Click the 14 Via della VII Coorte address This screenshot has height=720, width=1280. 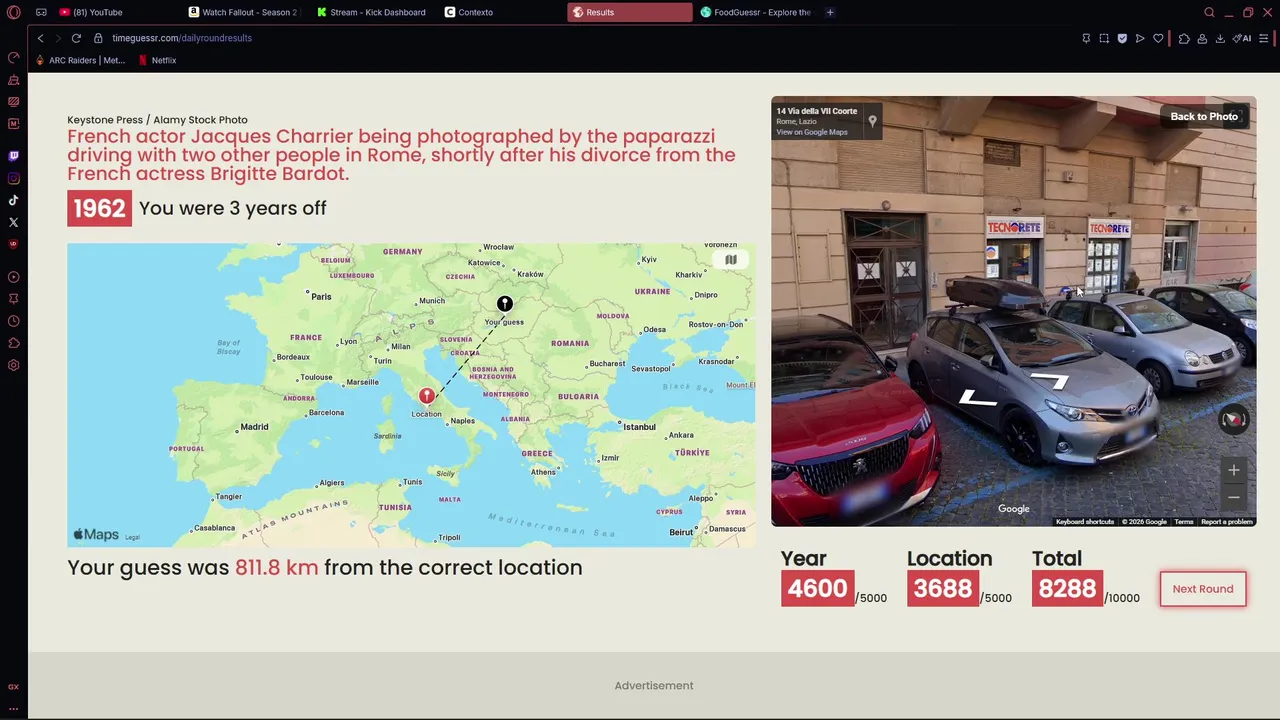[817, 111]
